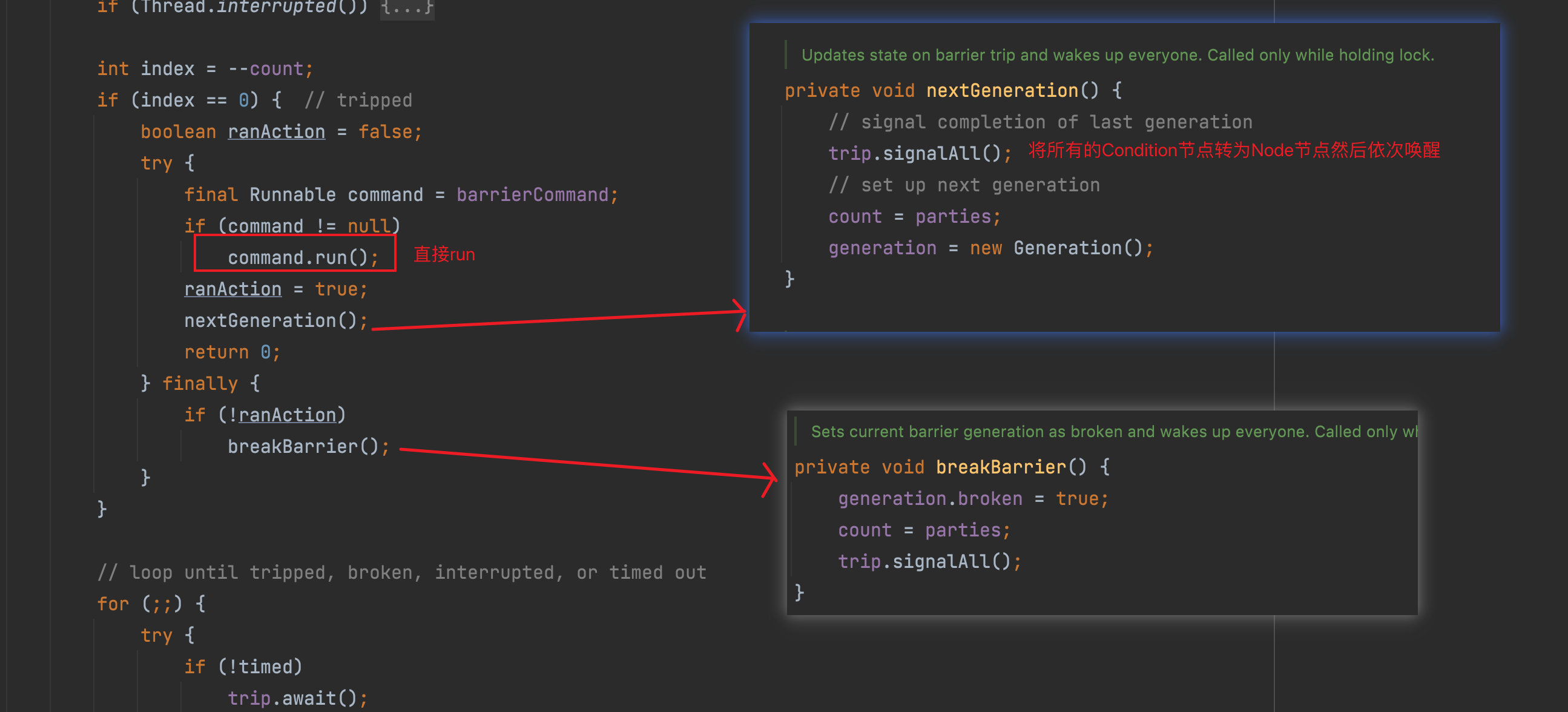Click the 'Sets current barrier generation as broken' doc comment
Screen dimensions: 1568x712
(1114, 432)
